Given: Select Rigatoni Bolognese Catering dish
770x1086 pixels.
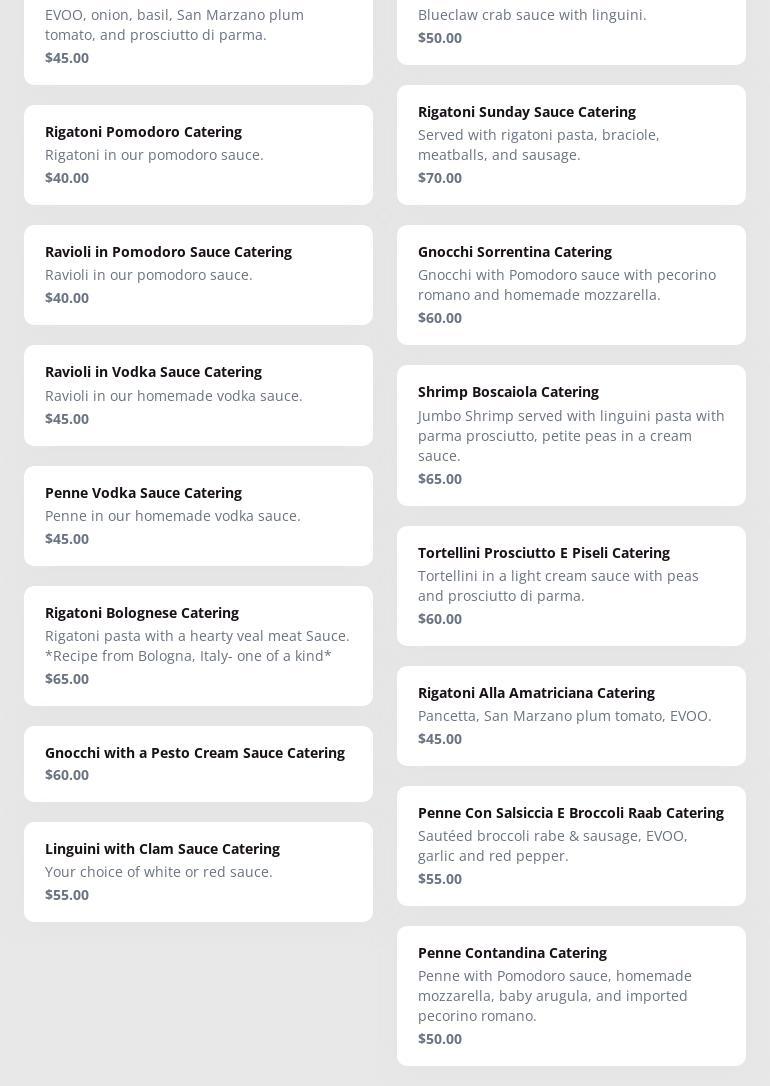Looking at the screenshot, I should (198, 646).
